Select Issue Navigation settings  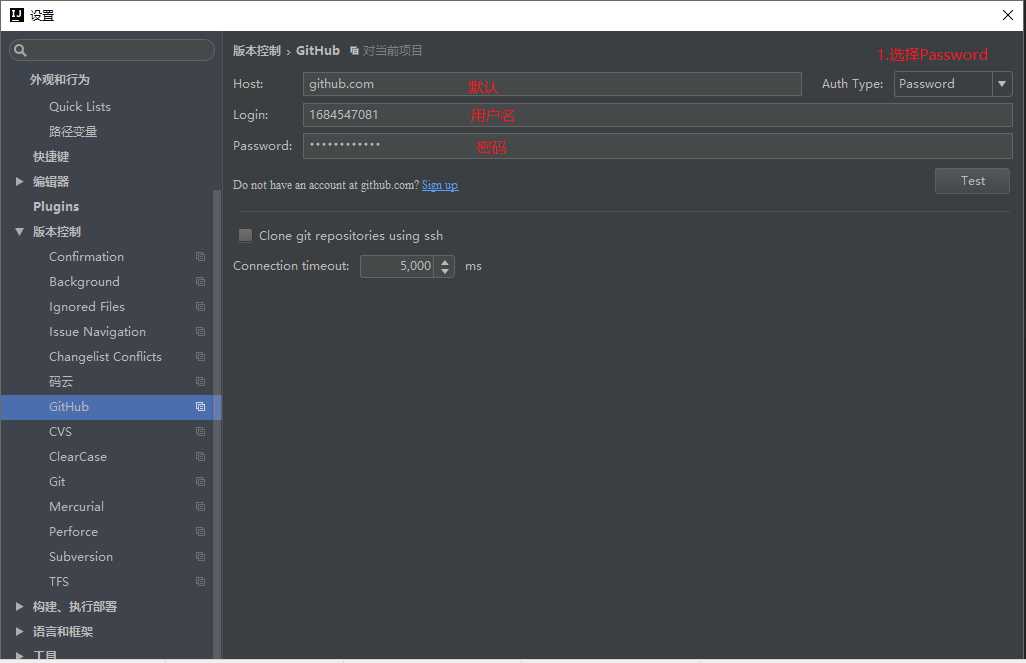[97, 332]
